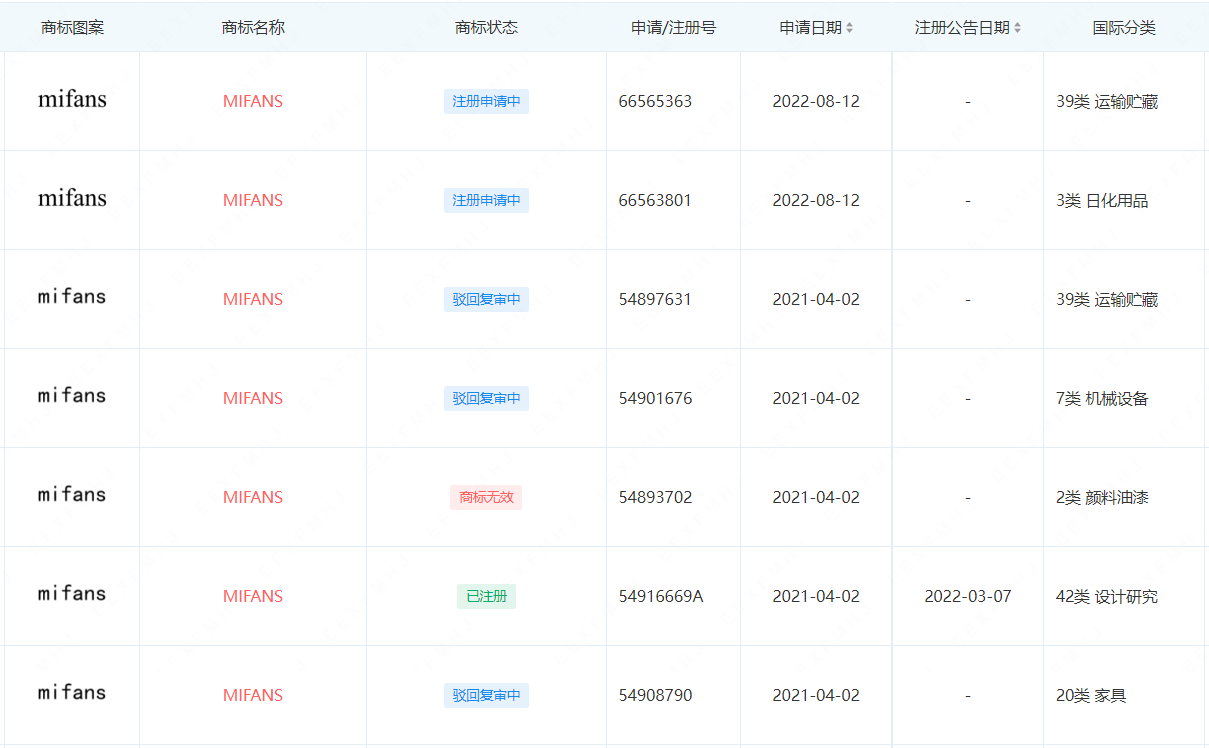This screenshot has width=1209, height=748.
Task: Select registration number 54916669A
Action: 661,596
